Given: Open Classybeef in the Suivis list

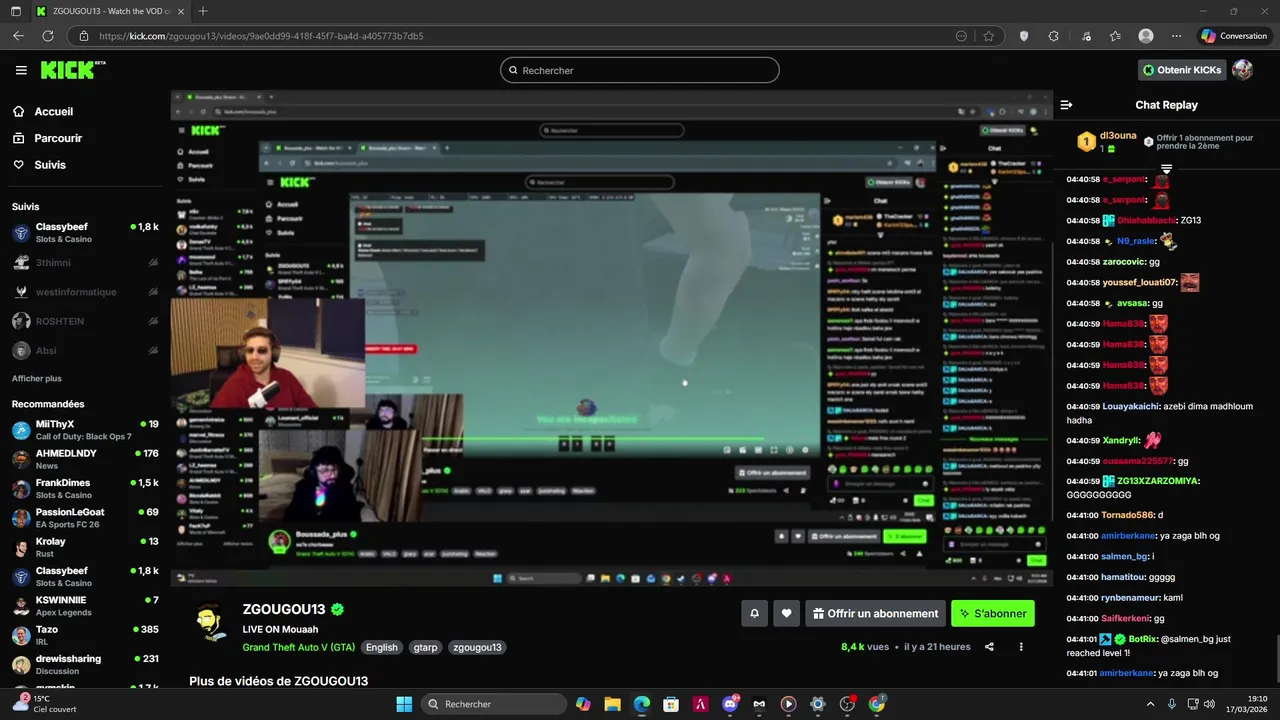Looking at the screenshot, I should click(x=85, y=233).
